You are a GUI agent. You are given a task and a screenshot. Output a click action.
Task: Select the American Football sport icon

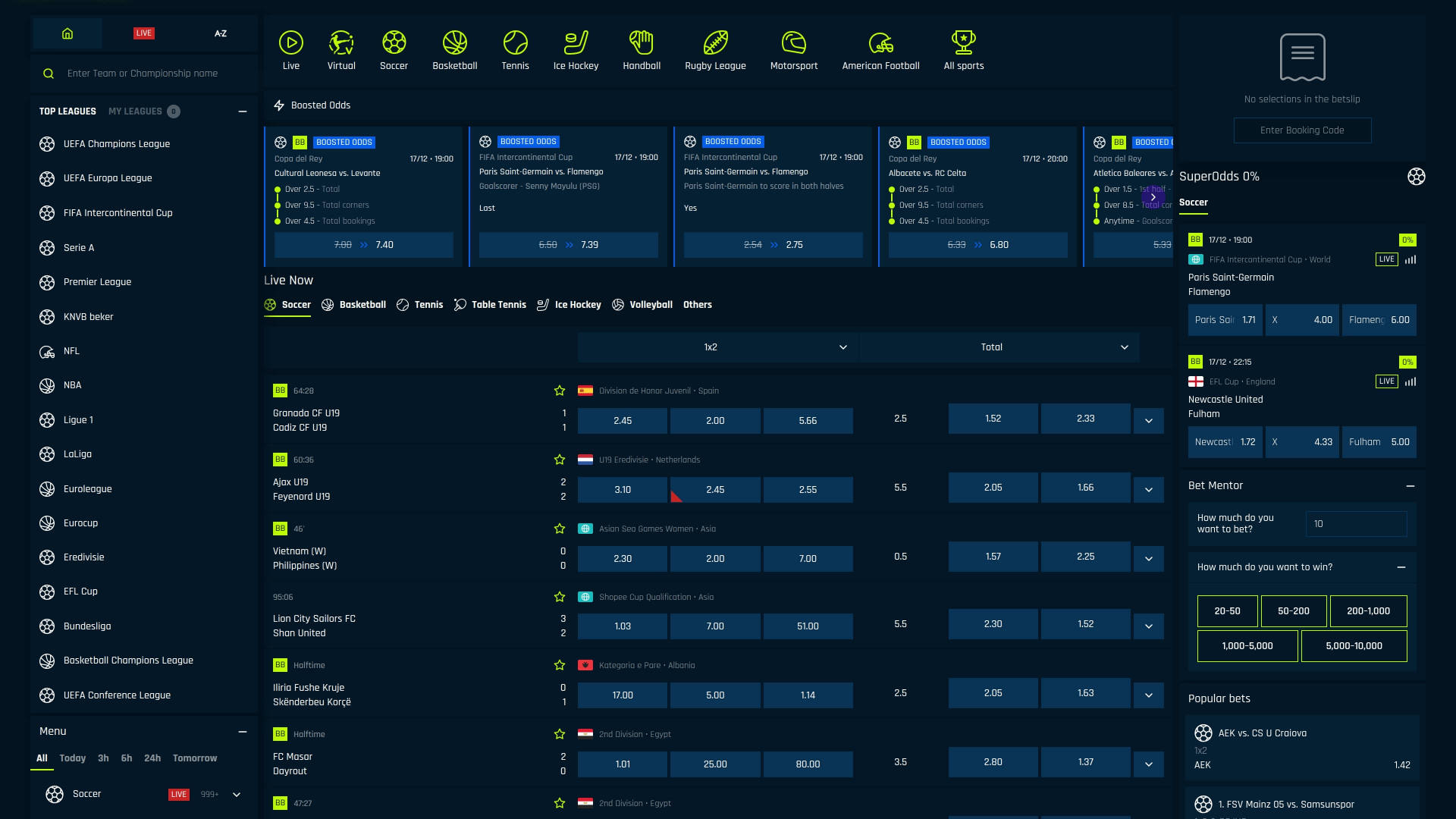(x=880, y=49)
